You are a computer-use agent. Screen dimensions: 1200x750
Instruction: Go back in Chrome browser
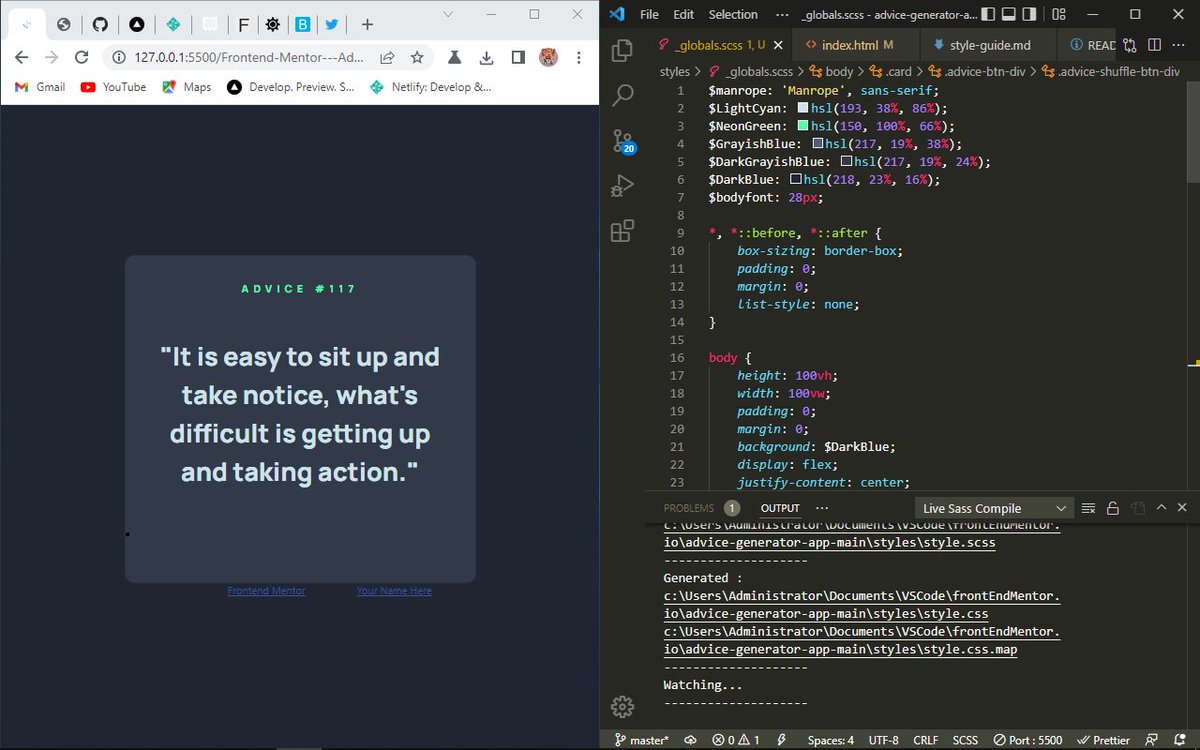(22, 57)
